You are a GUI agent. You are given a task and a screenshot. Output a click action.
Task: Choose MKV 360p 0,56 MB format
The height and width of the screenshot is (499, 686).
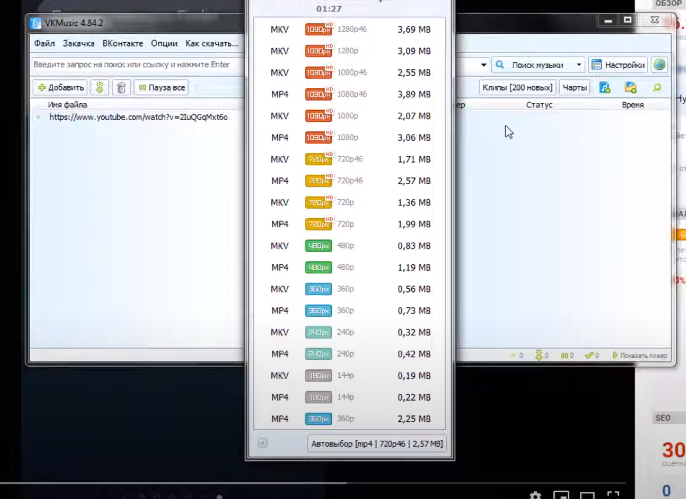(x=350, y=289)
